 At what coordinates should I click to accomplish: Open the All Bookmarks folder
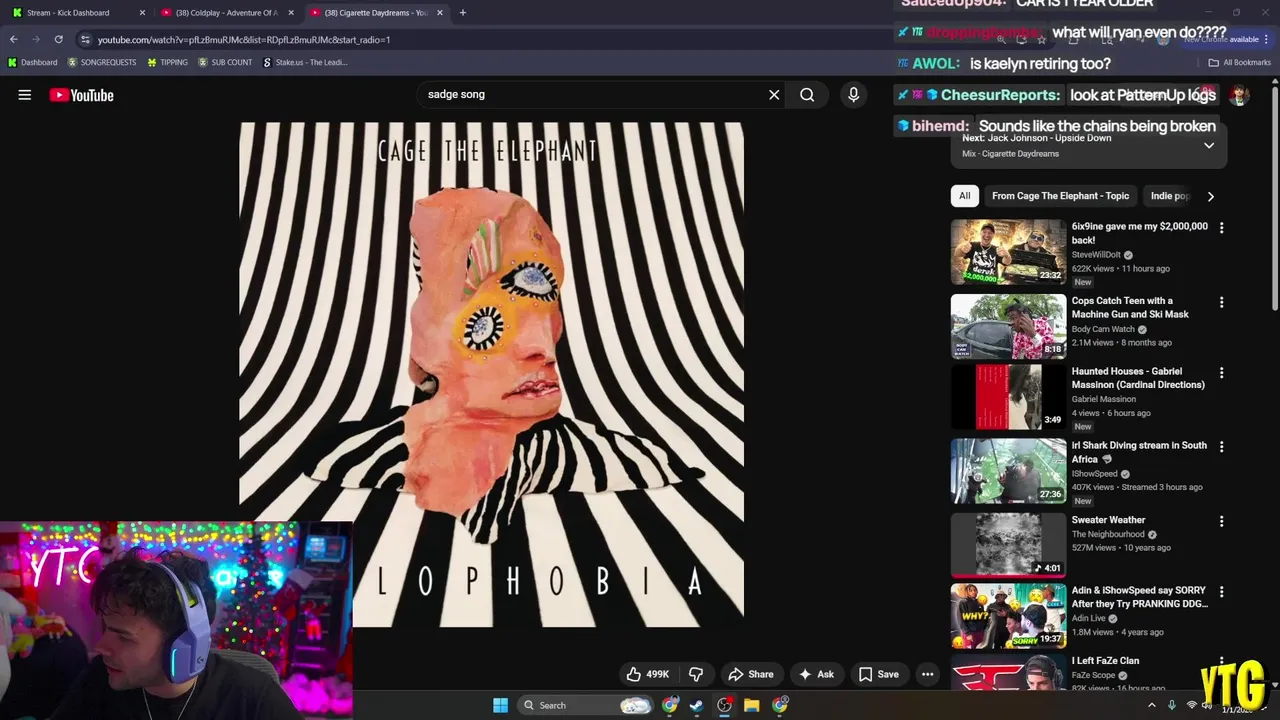pos(1240,62)
